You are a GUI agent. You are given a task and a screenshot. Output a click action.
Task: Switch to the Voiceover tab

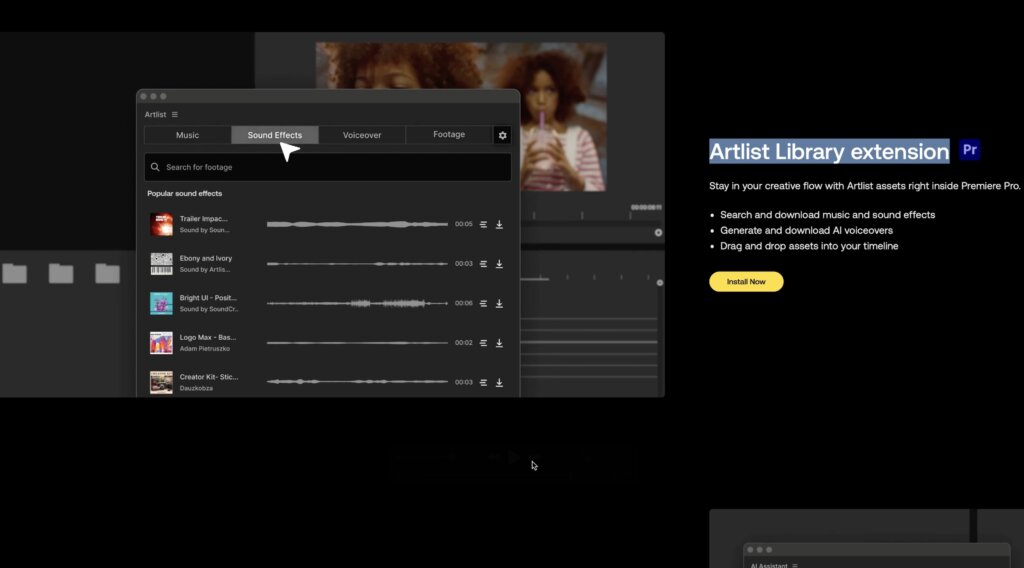(361, 135)
